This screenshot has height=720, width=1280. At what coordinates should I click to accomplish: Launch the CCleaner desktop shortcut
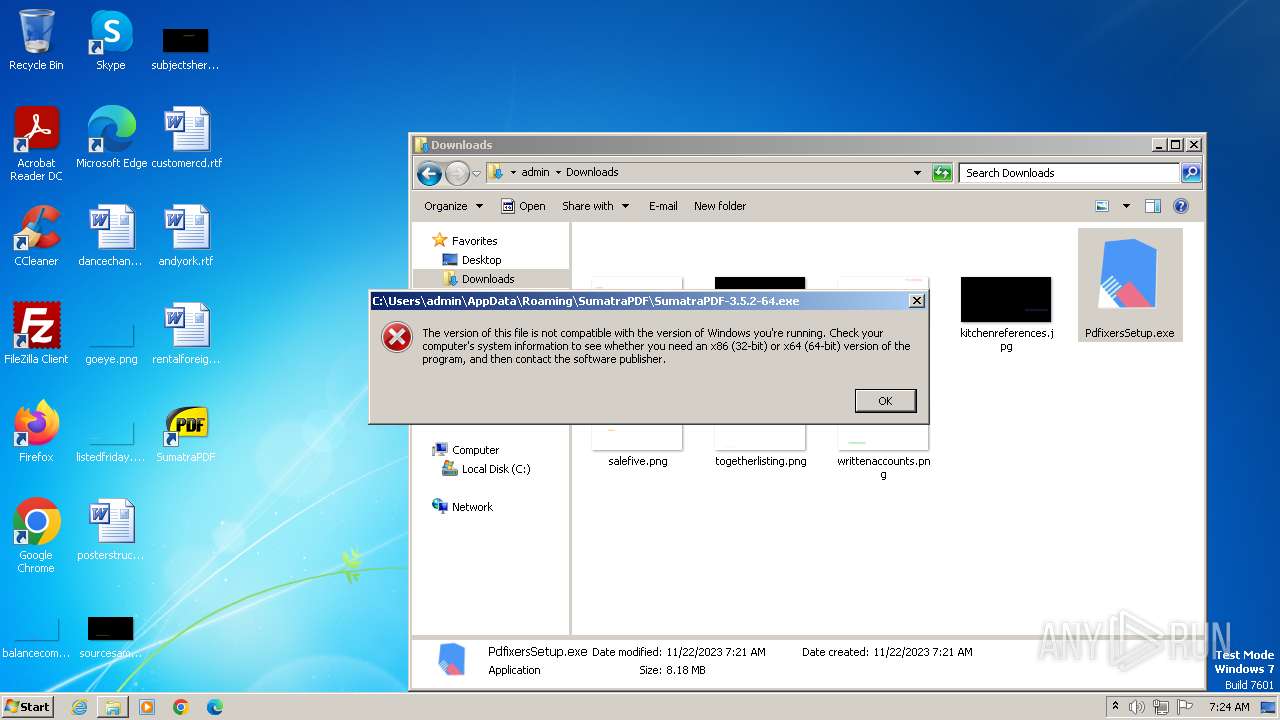coord(36,236)
